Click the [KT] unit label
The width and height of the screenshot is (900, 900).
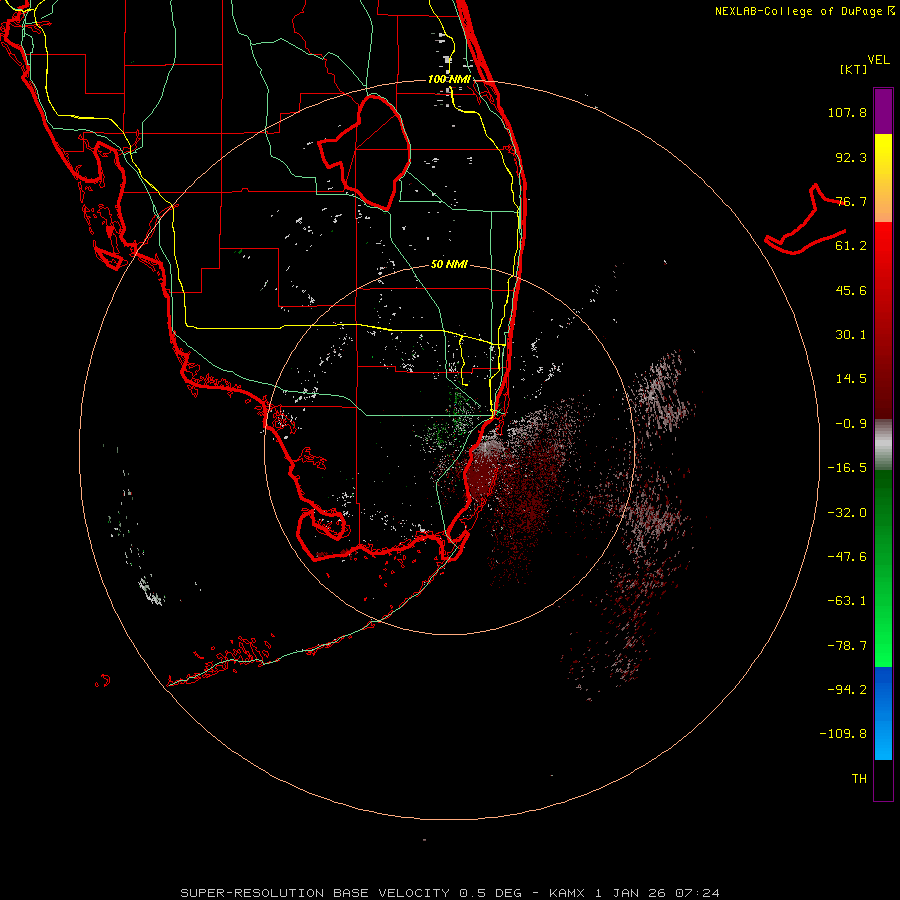pyautogui.click(x=854, y=69)
